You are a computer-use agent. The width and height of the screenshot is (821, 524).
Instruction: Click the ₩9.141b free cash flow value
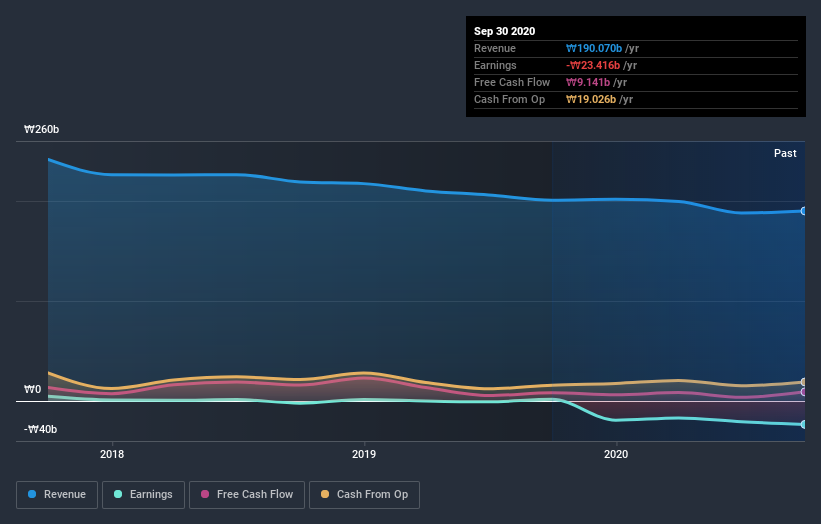point(588,82)
